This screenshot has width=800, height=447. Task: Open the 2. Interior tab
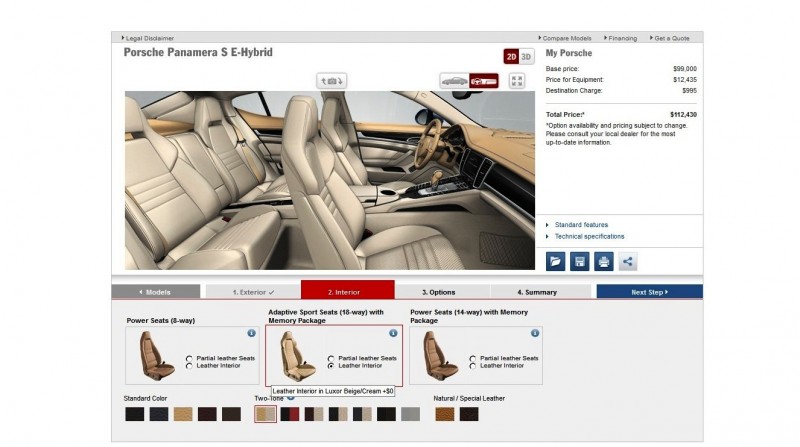[347, 289]
